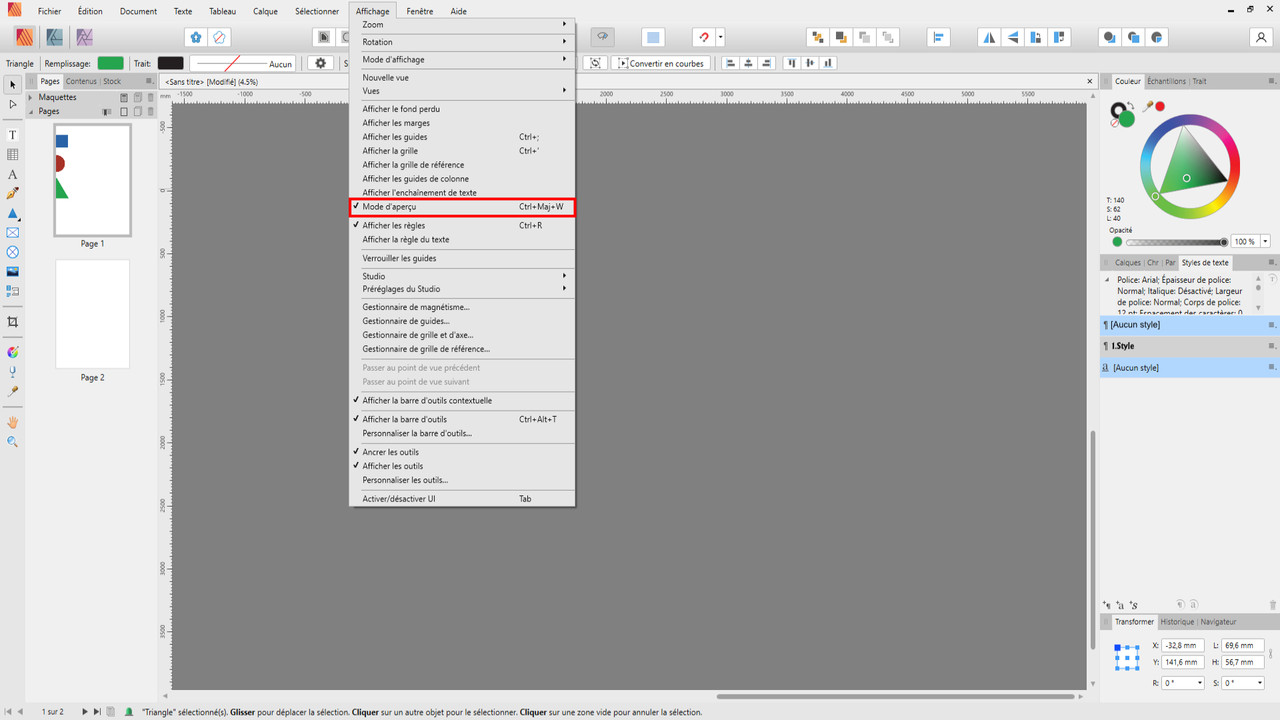Enable Afficher les marges
Image resolution: width=1280 pixels, height=720 pixels.
(462, 123)
